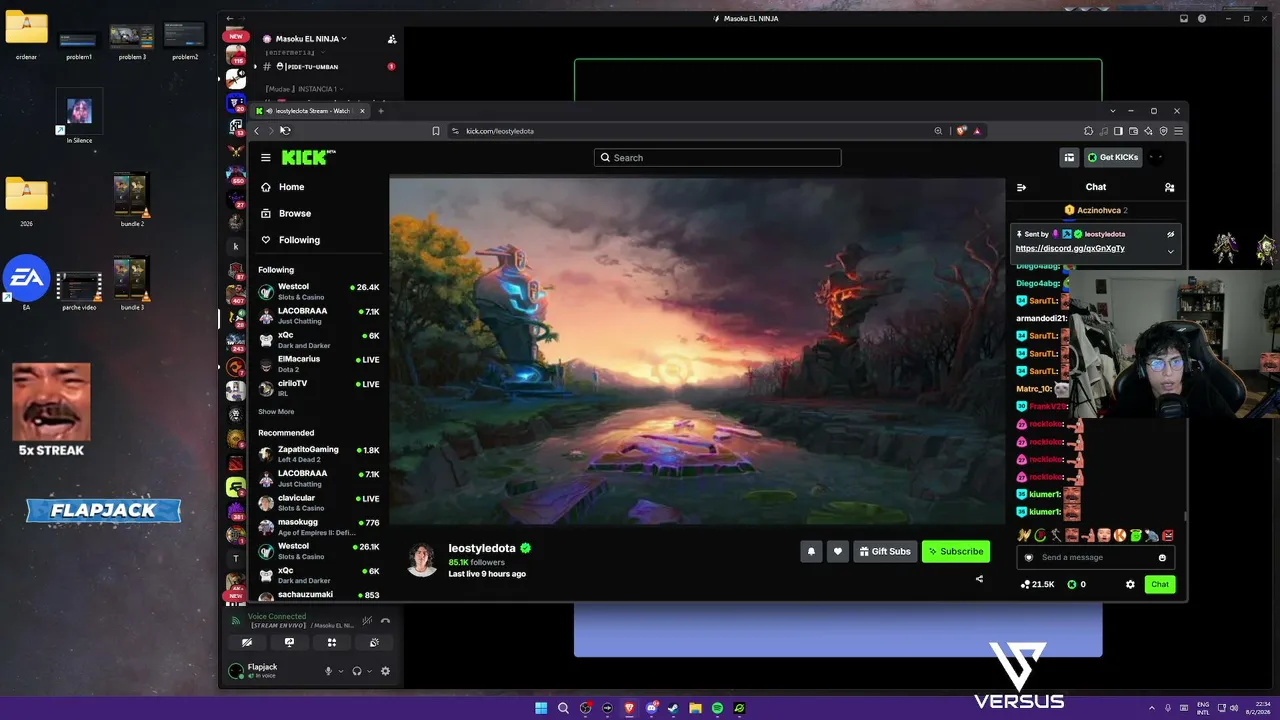Open Discord activities button
The image size is (1280, 720).
click(x=332, y=643)
